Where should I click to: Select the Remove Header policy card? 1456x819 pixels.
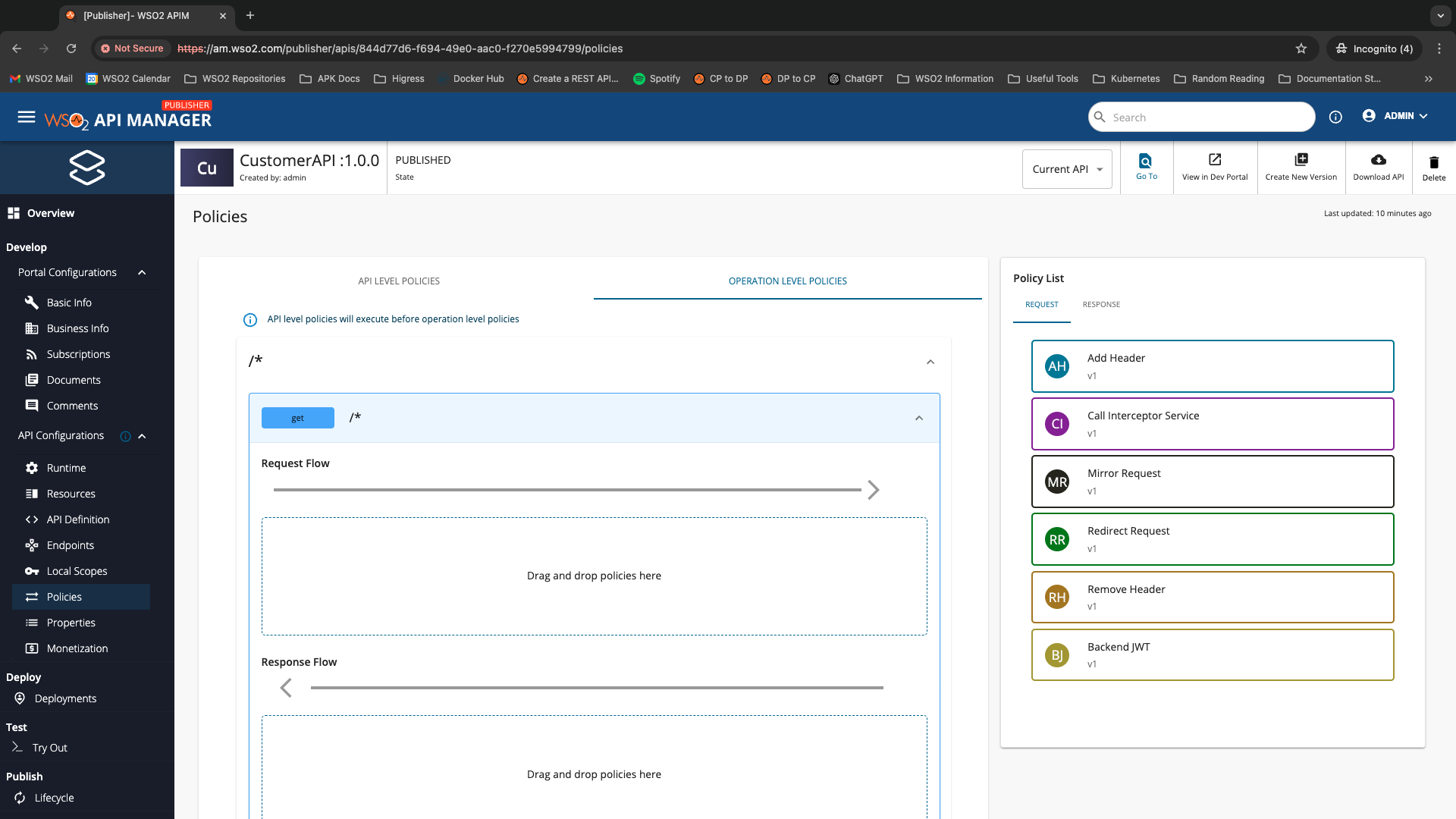[x=1213, y=598]
